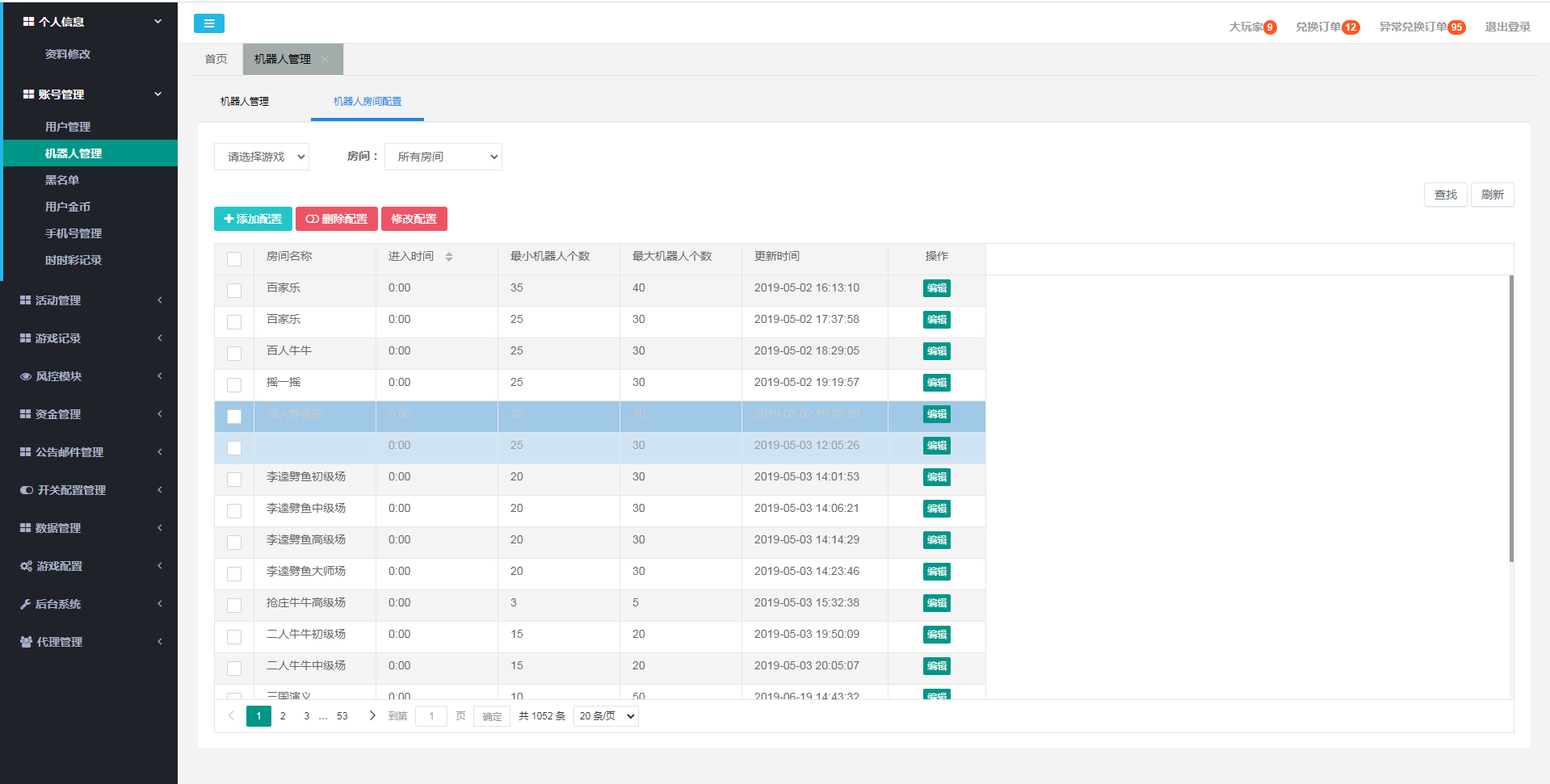Screen dimensions: 1550x784
Task: Open the 请选择游戏 dropdown
Action: [262, 157]
